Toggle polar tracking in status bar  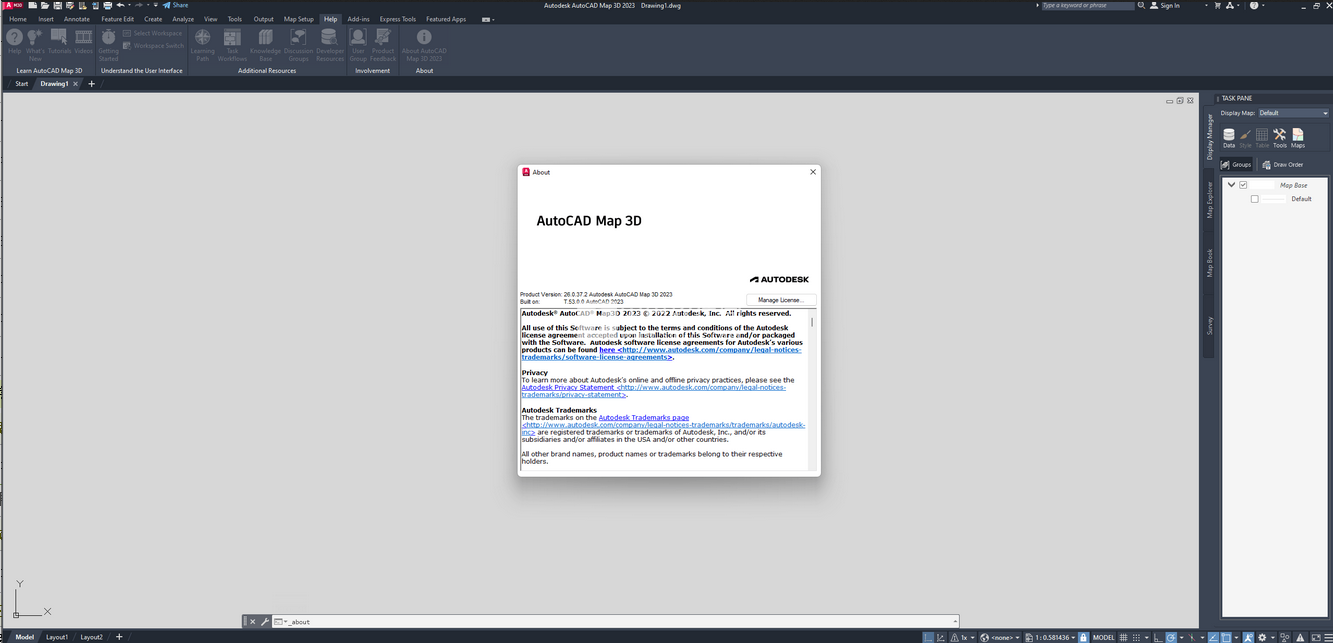pyautogui.click(x=1171, y=637)
